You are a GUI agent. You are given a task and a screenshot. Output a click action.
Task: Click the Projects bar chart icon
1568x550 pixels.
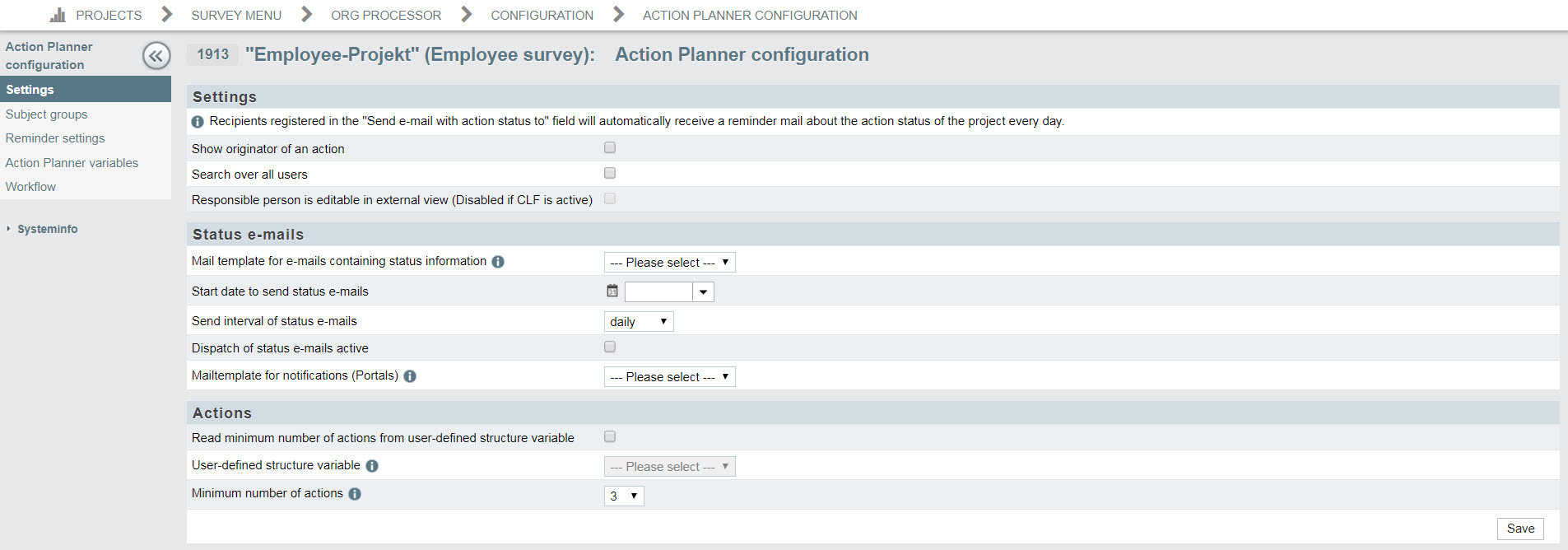click(x=58, y=15)
